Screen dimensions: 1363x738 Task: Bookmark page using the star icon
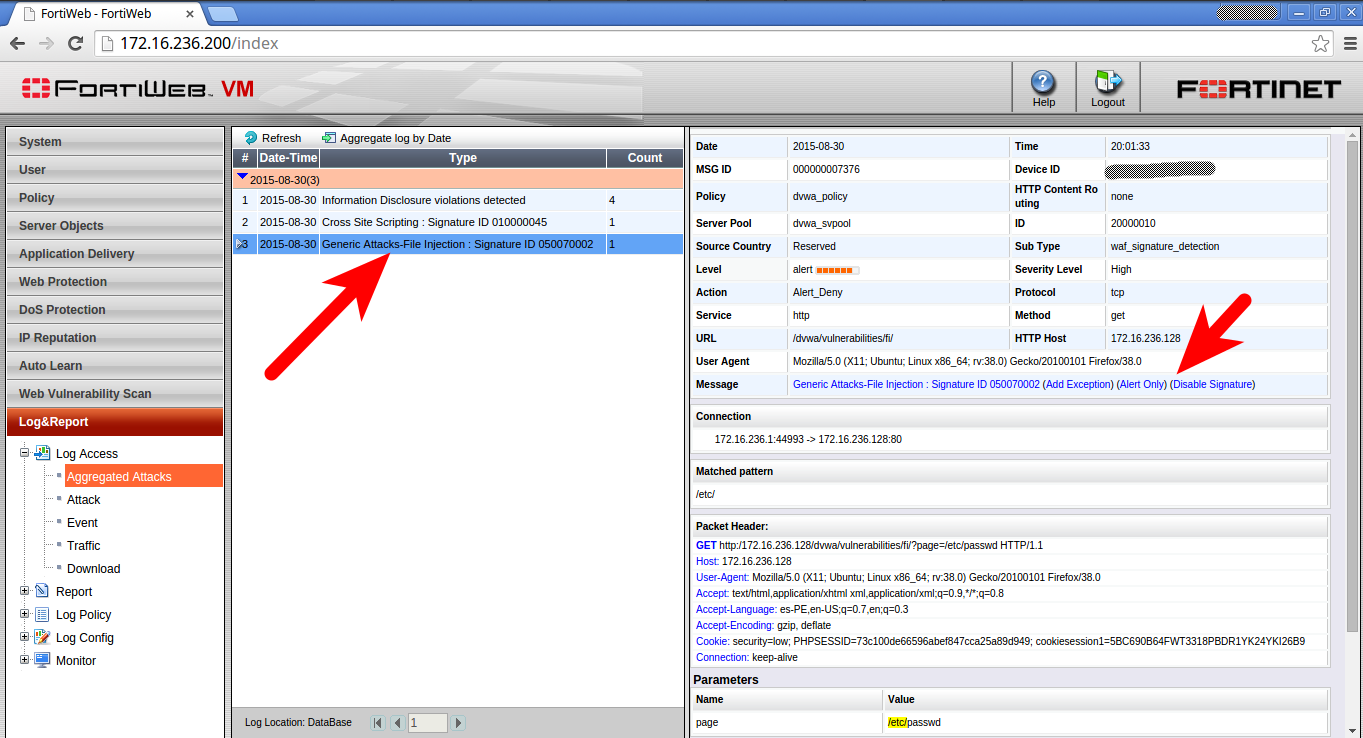tap(1320, 43)
